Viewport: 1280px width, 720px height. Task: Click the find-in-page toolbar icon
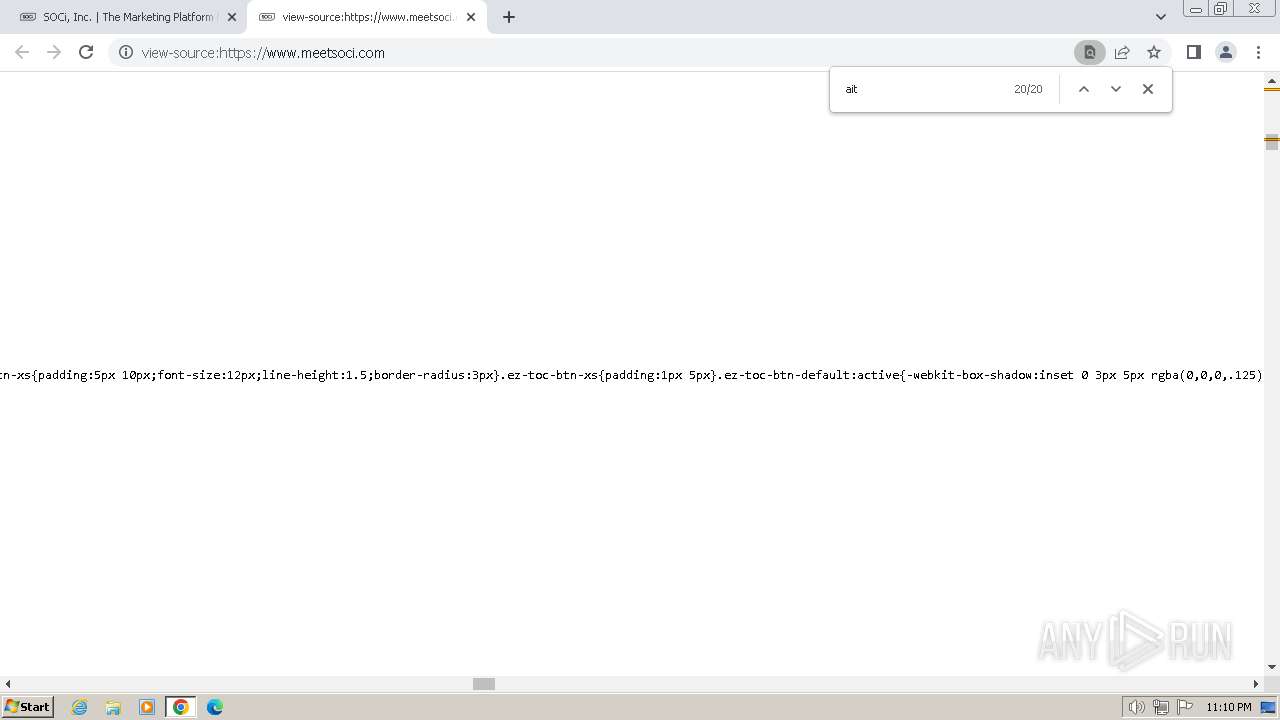1090,52
